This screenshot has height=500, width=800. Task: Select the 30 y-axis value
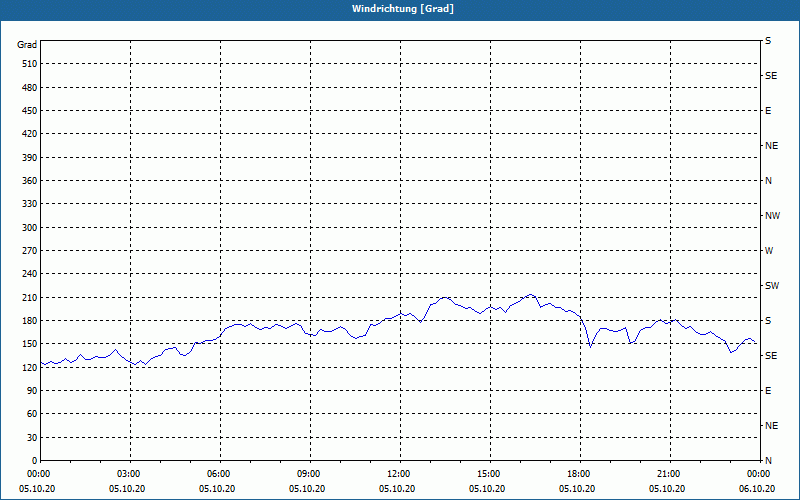tap(32, 438)
